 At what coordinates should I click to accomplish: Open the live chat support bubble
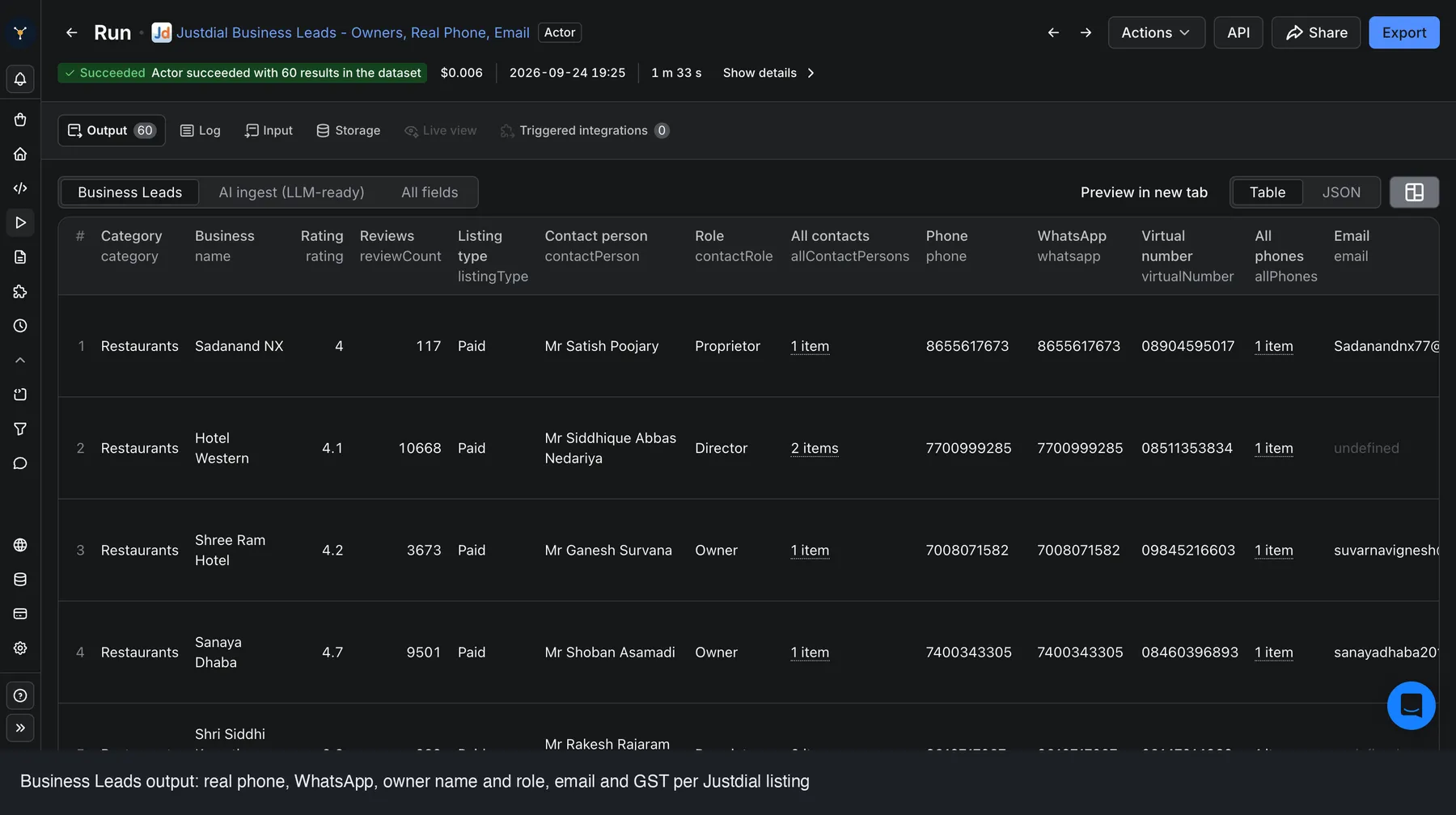[1411, 706]
